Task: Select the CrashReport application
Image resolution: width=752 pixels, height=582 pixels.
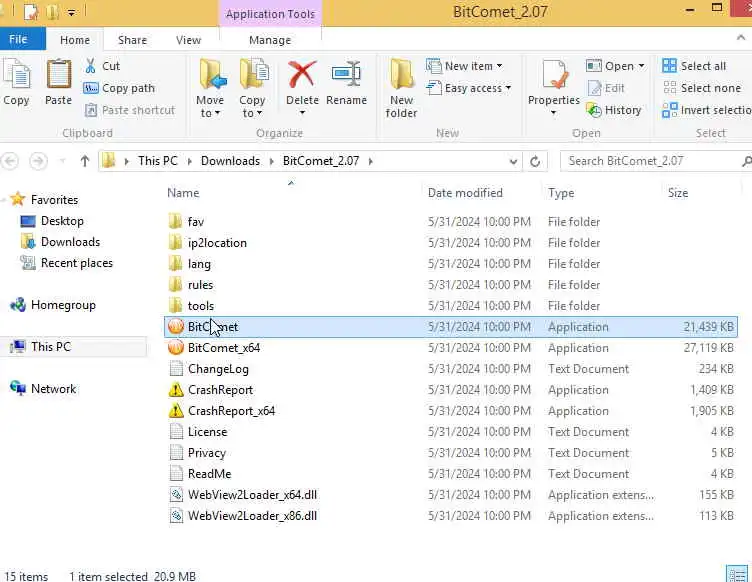Action: point(220,390)
